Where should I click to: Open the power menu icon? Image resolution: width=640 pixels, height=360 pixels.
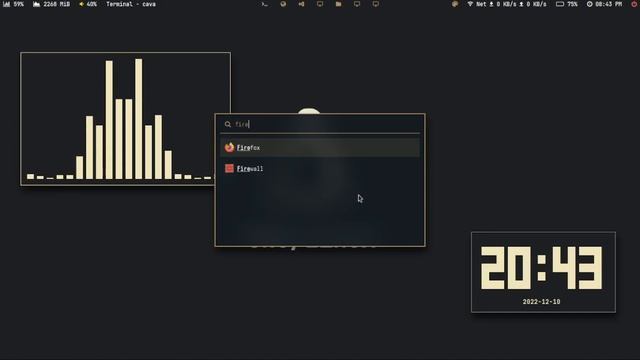tap(634, 4)
